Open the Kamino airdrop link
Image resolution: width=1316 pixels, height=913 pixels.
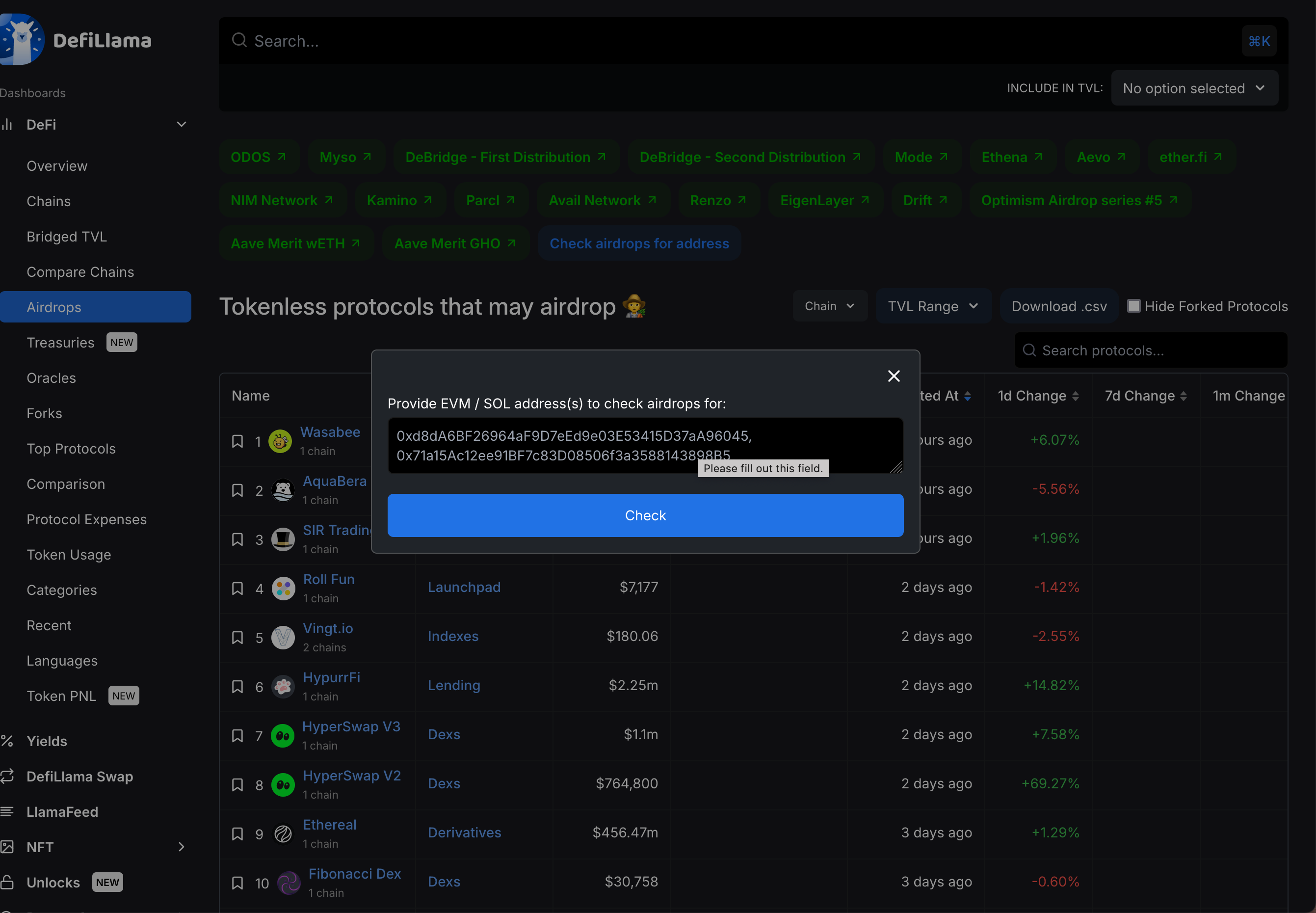[399, 200]
